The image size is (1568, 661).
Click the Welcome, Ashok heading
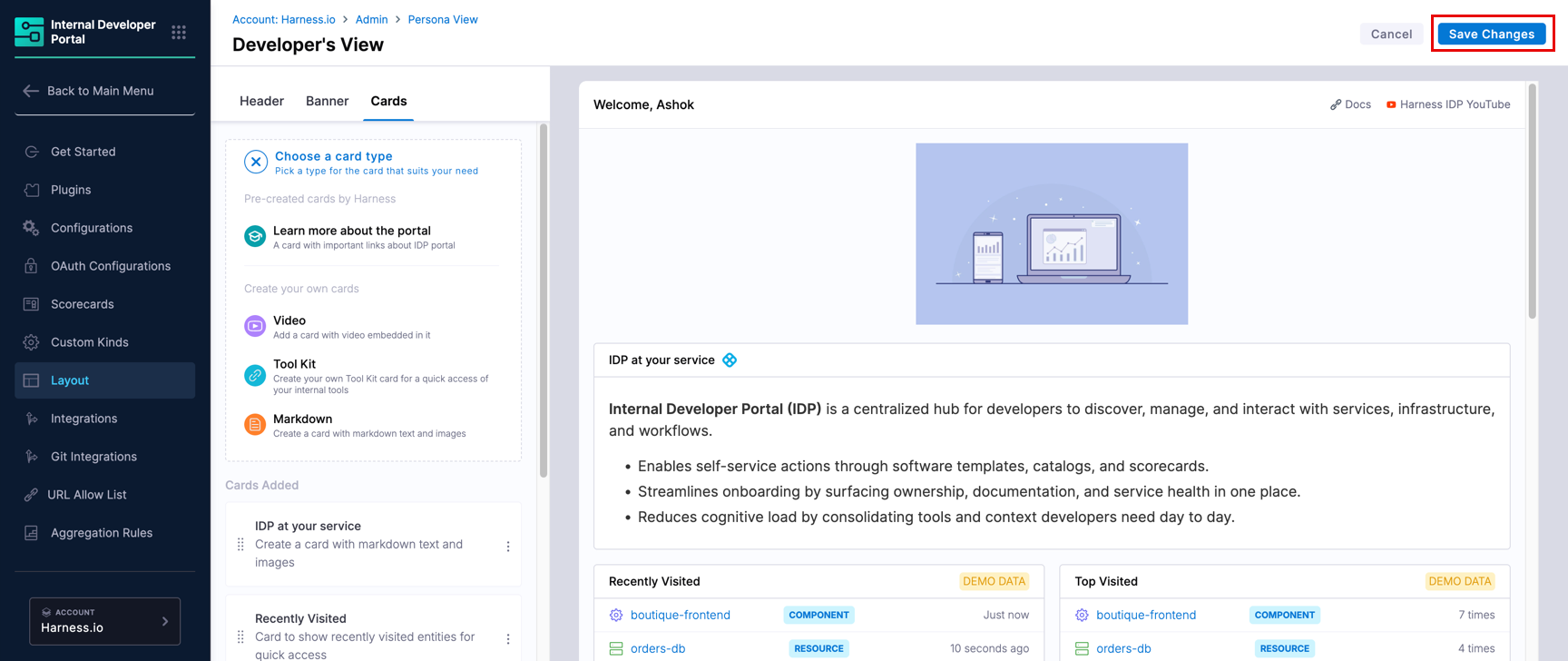point(643,105)
